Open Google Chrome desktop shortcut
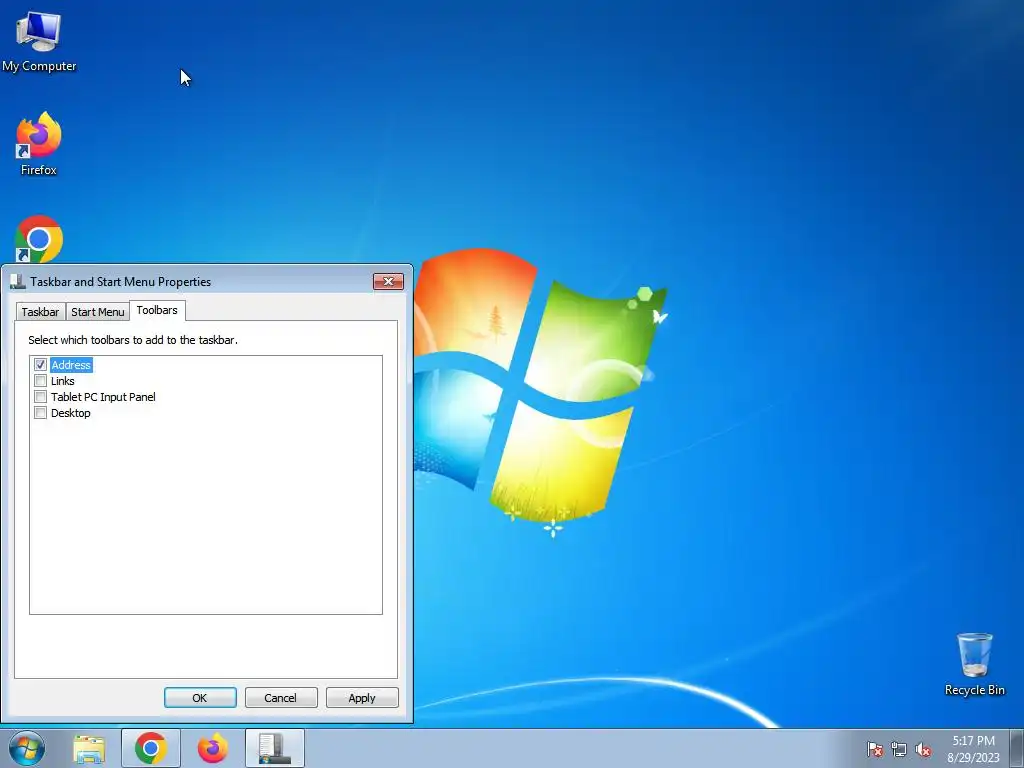 coord(39,239)
